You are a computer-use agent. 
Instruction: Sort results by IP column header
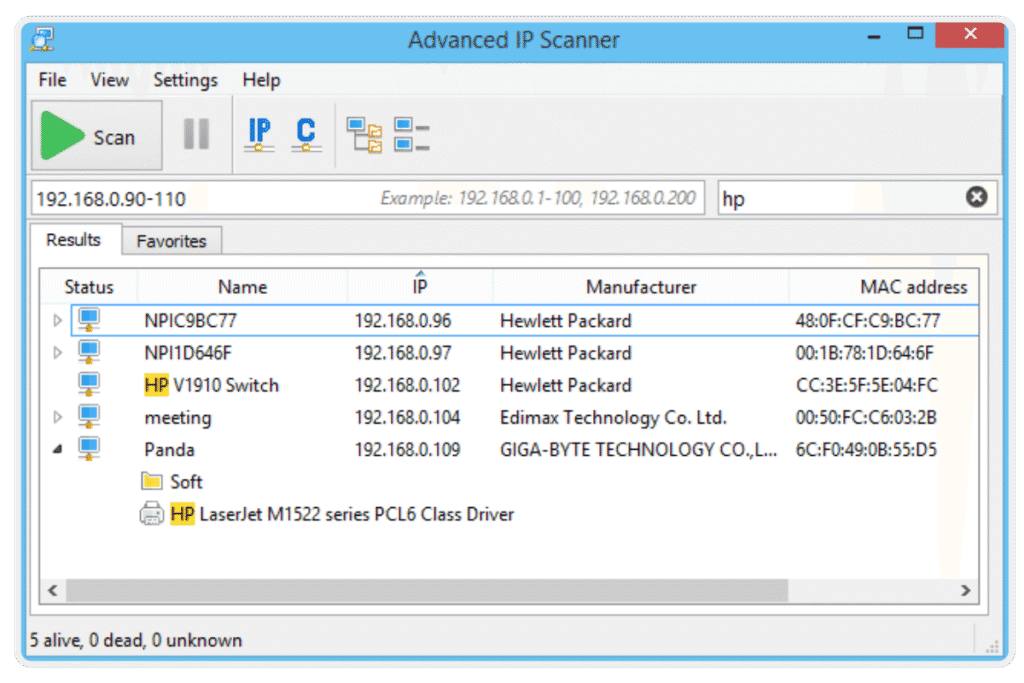point(420,287)
